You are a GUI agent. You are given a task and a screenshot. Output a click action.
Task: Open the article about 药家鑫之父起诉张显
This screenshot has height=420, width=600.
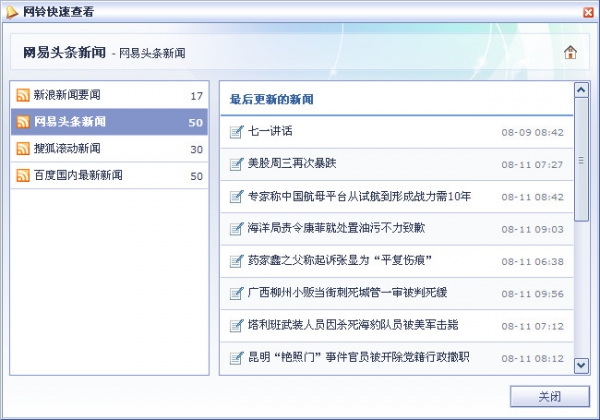click(x=397, y=261)
